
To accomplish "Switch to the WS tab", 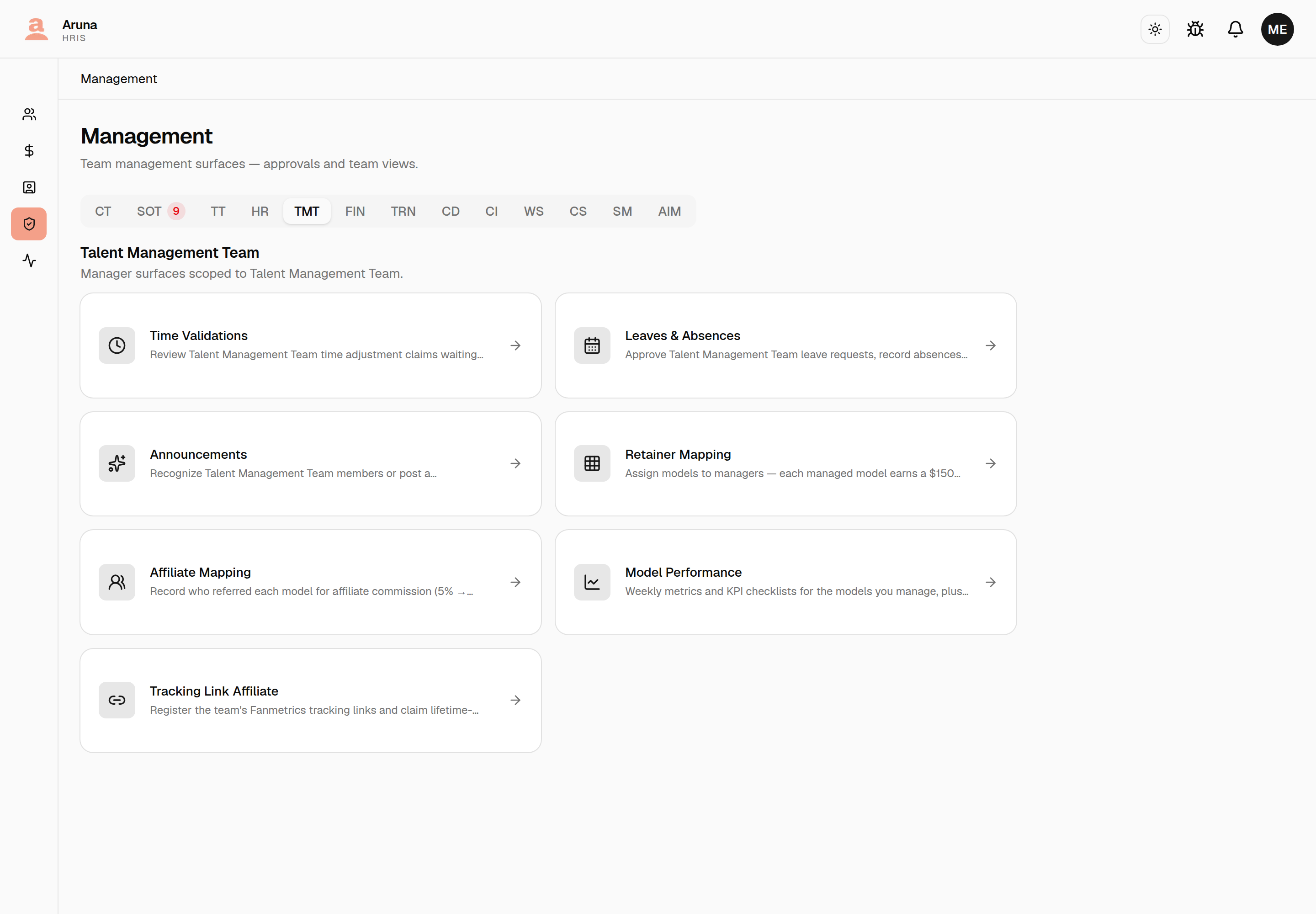I will tap(534, 211).
